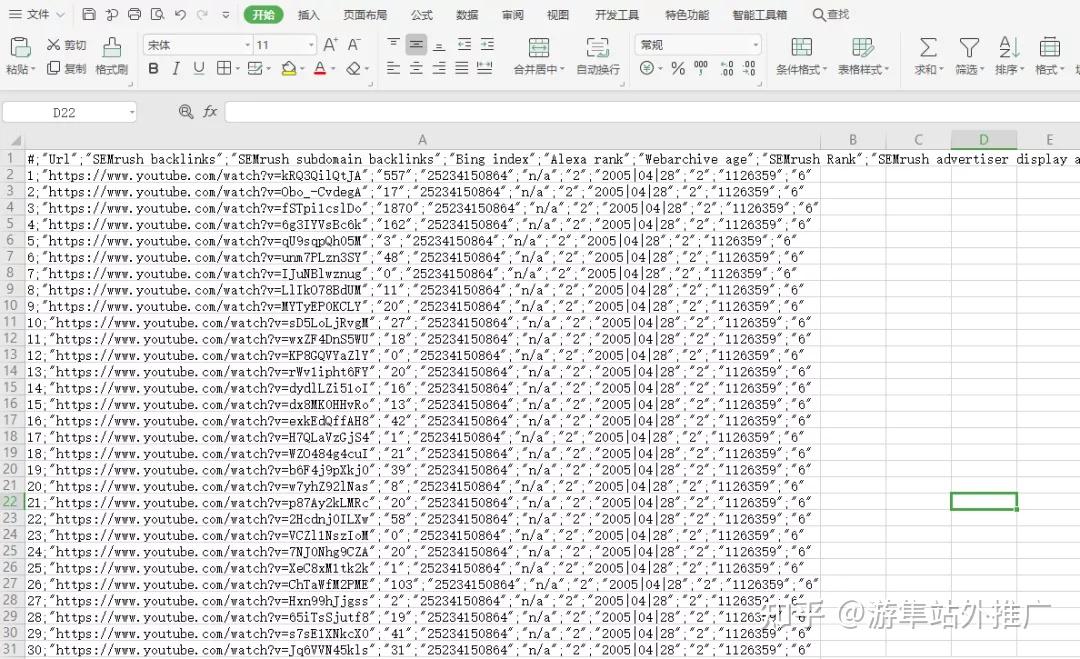Apply yellow fill color bucket
The height and width of the screenshot is (659, 1080).
click(289, 68)
